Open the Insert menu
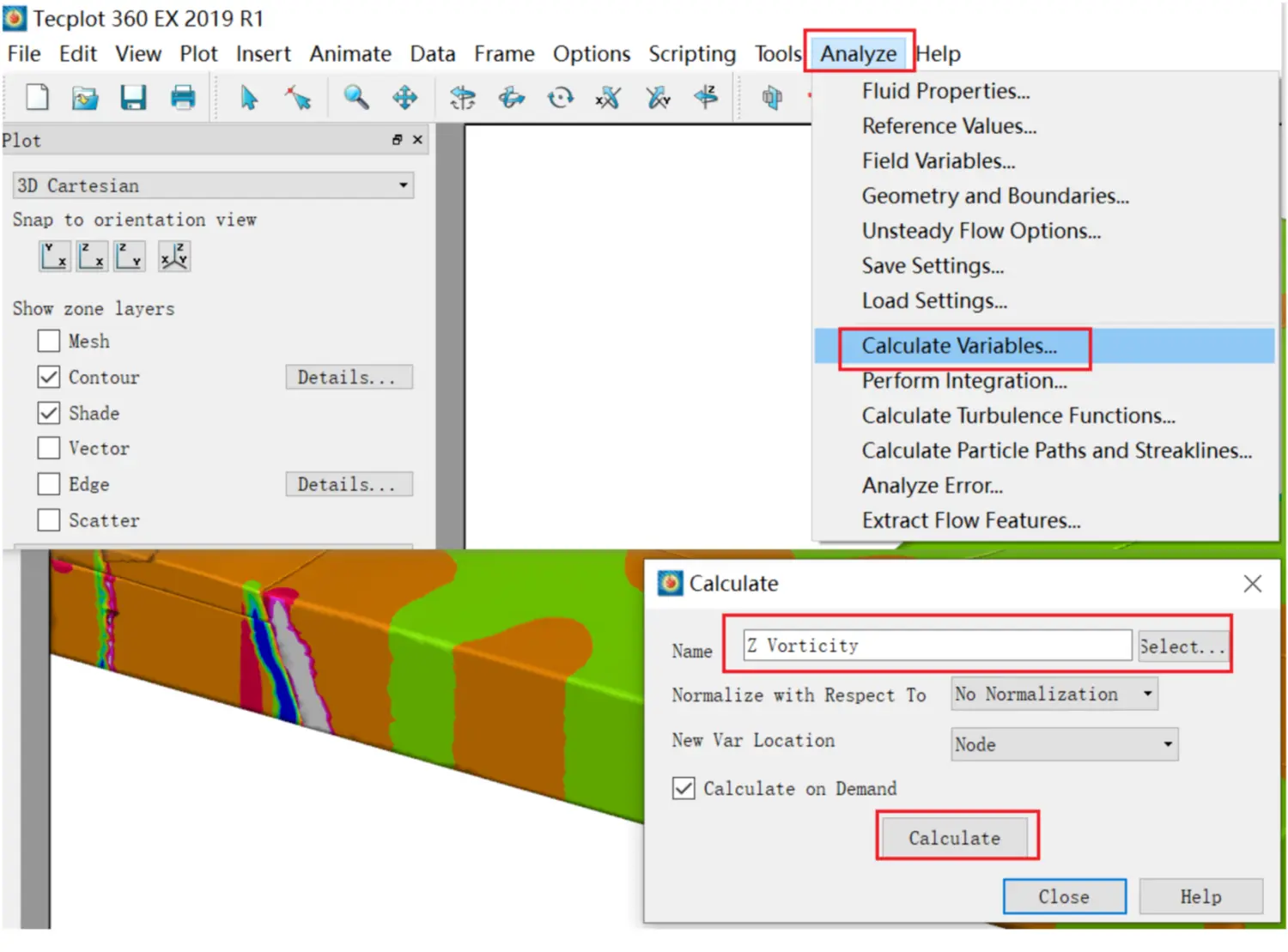 pos(264,54)
